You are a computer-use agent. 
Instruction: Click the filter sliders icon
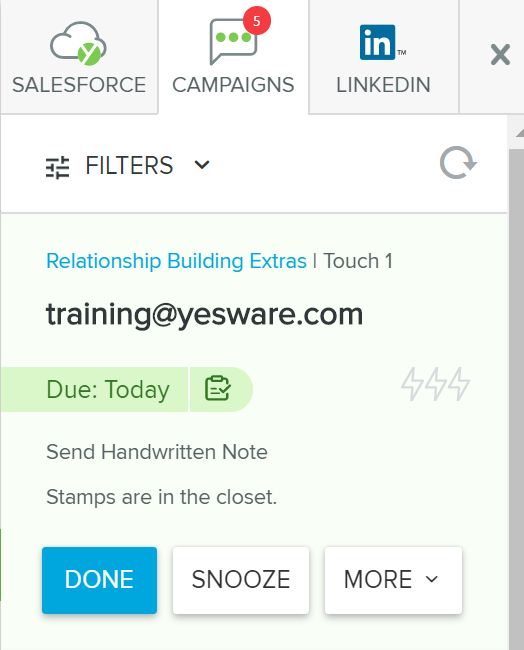pos(57,167)
